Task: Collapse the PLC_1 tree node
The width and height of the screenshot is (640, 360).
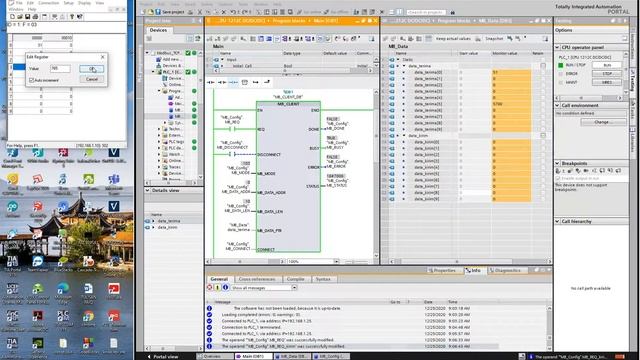Action: point(154,72)
